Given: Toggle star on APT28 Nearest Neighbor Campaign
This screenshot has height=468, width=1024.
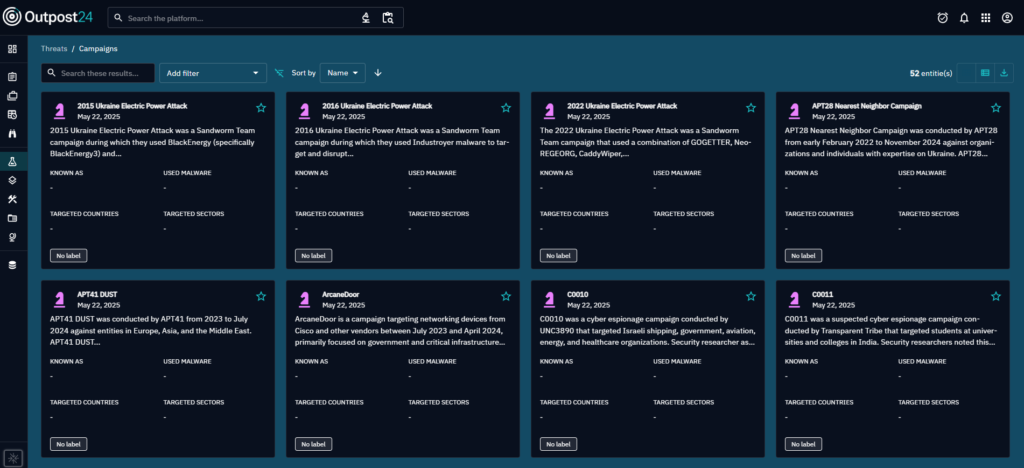Looking at the screenshot, I should pos(995,108).
